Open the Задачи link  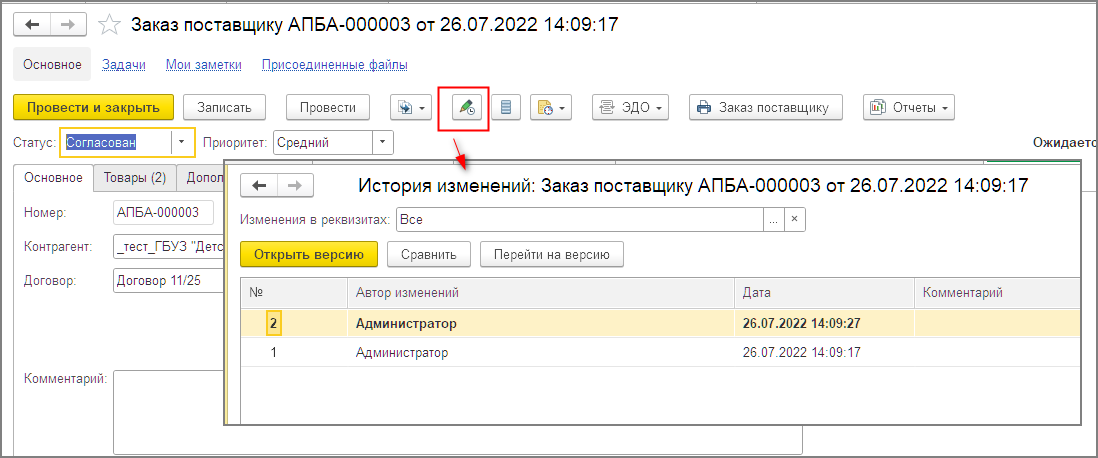click(x=124, y=64)
